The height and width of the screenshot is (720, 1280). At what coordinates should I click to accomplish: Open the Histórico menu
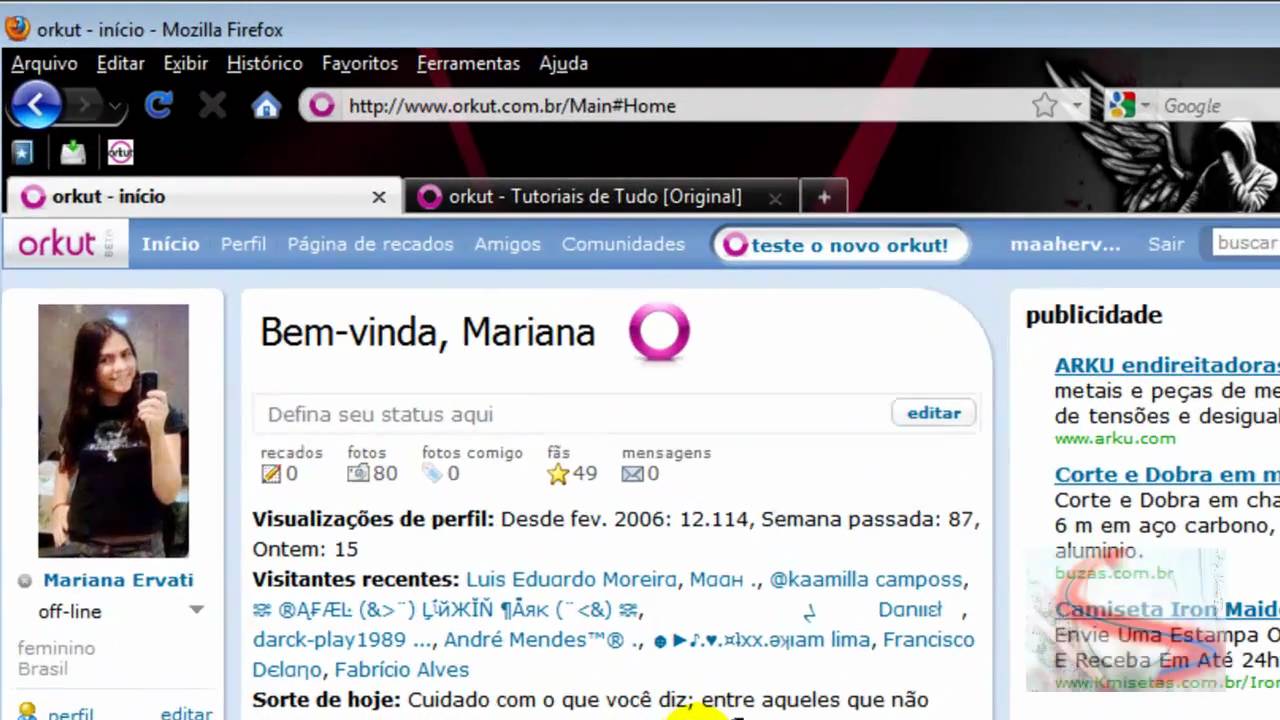pyautogui.click(x=264, y=63)
